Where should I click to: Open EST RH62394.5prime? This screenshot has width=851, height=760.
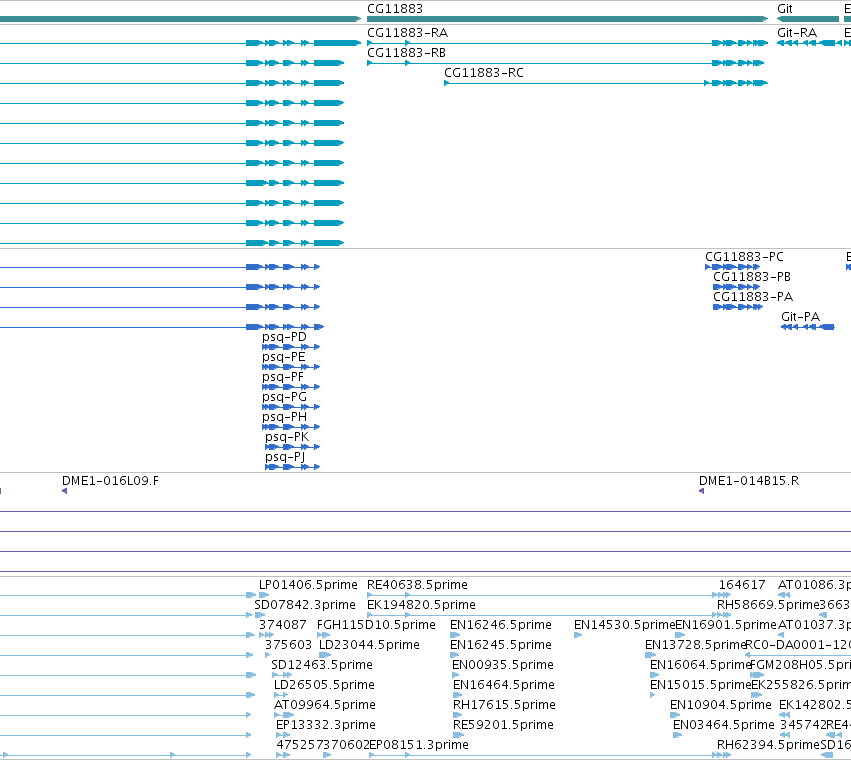(x=767, y=745)
